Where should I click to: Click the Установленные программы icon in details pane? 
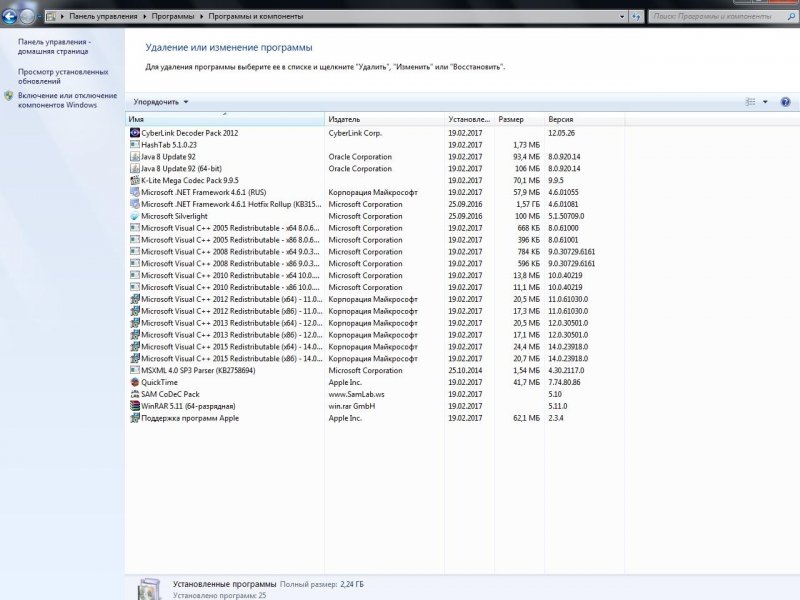coord(149,589)
